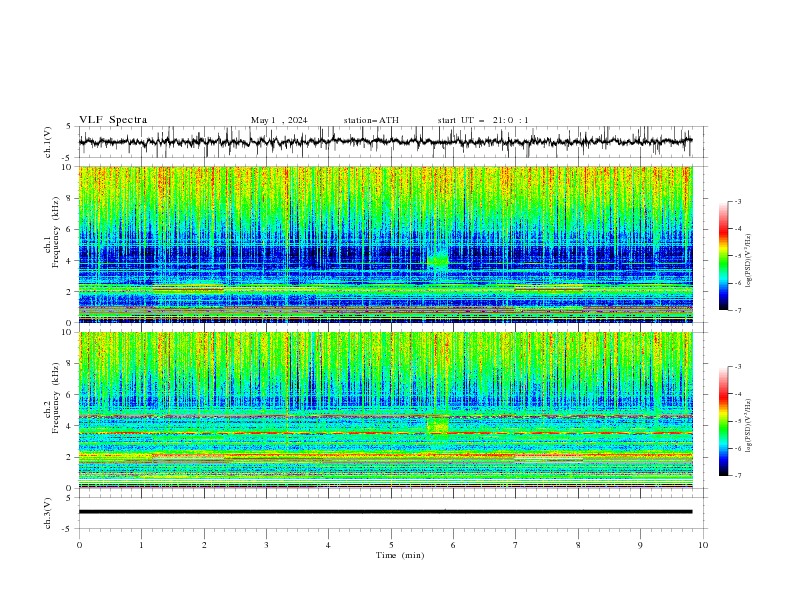This screenshot has height=612, width=792.
Task: Click the 'station=ATH' label
Action: coord(371,120)
